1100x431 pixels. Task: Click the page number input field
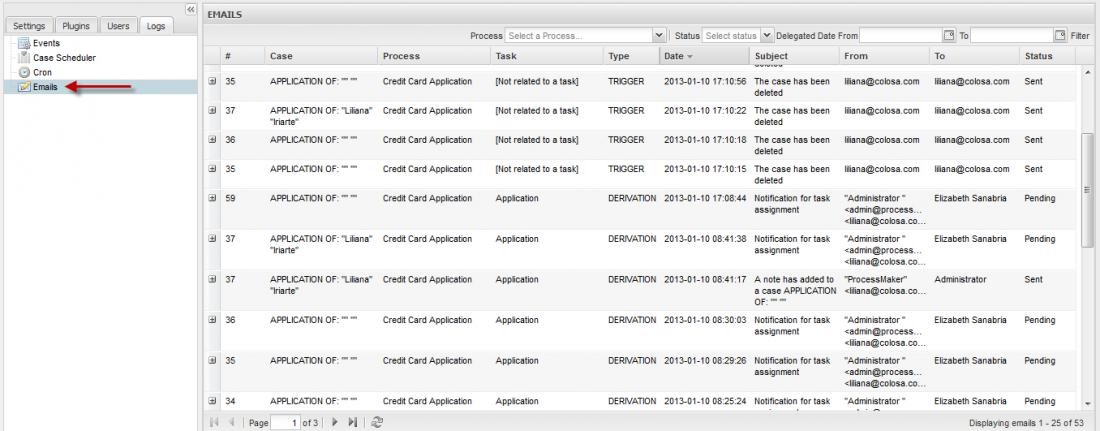coord(285,423)
